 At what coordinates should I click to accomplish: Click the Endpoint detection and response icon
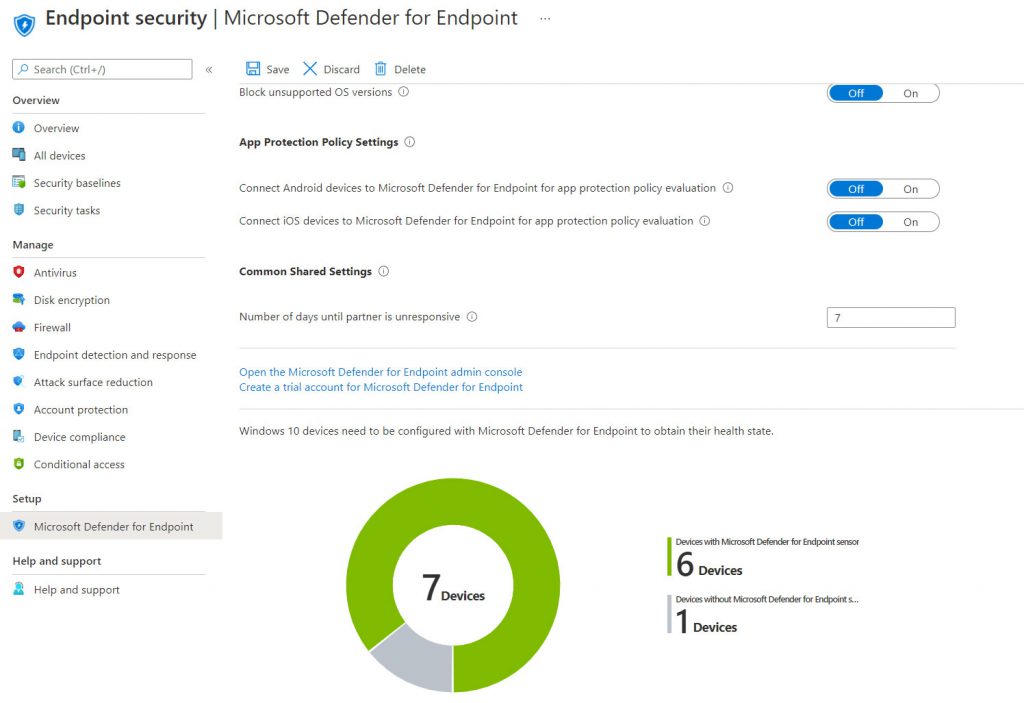(x=19, y=354)
